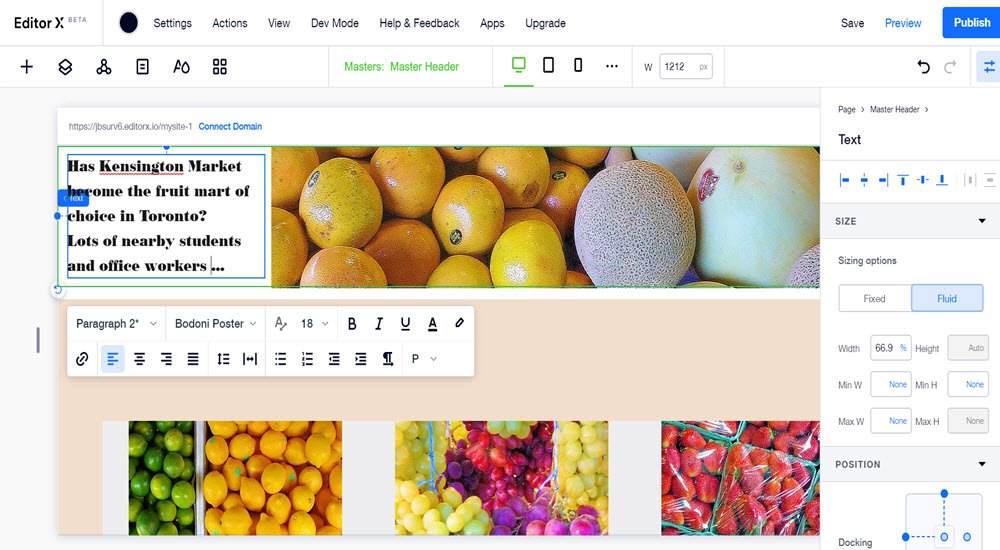Open the Layers panel icon

pos(65,66)
